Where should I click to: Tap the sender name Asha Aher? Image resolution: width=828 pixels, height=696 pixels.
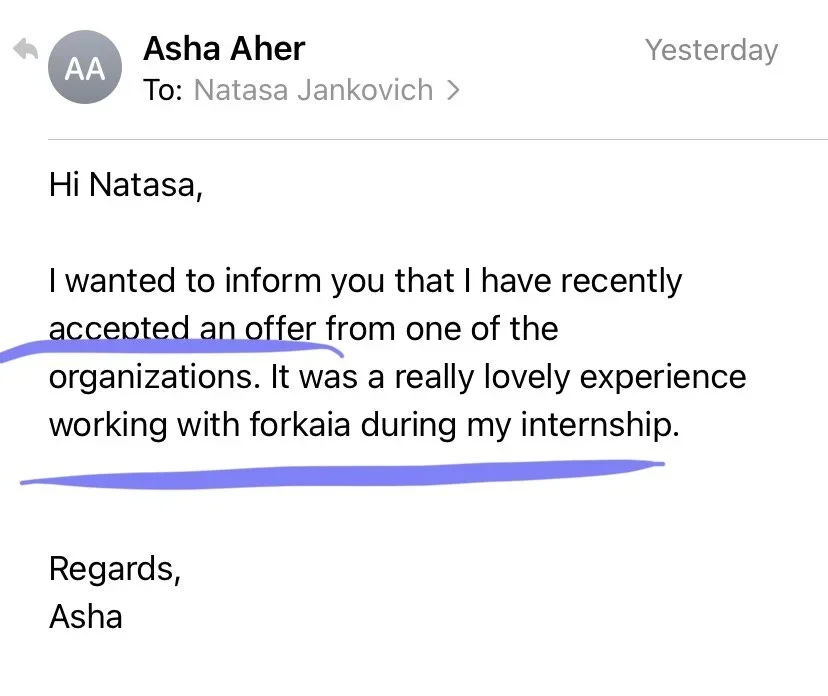point(224,48)
